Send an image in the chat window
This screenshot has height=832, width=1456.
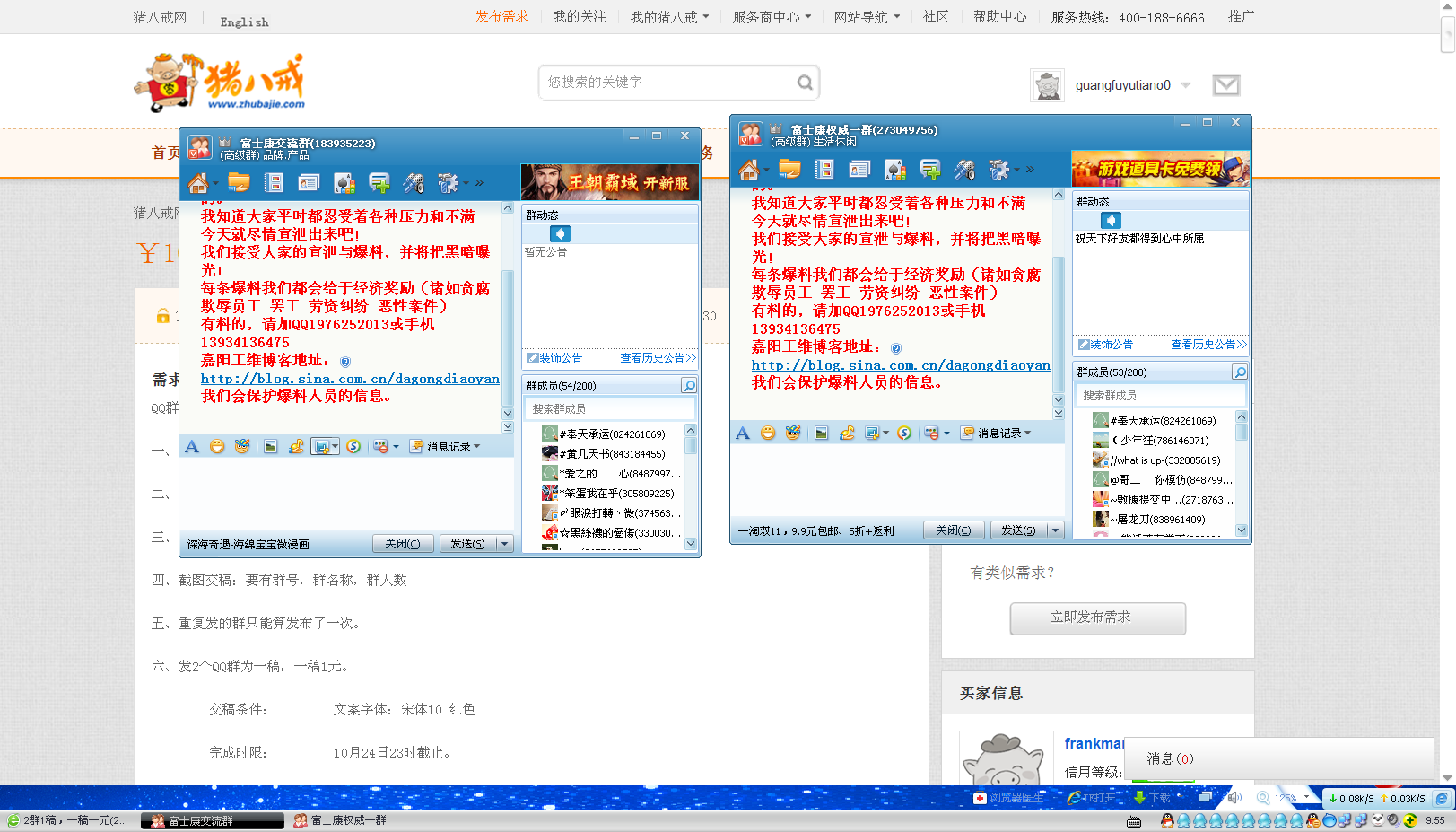[x=271, y=446]
